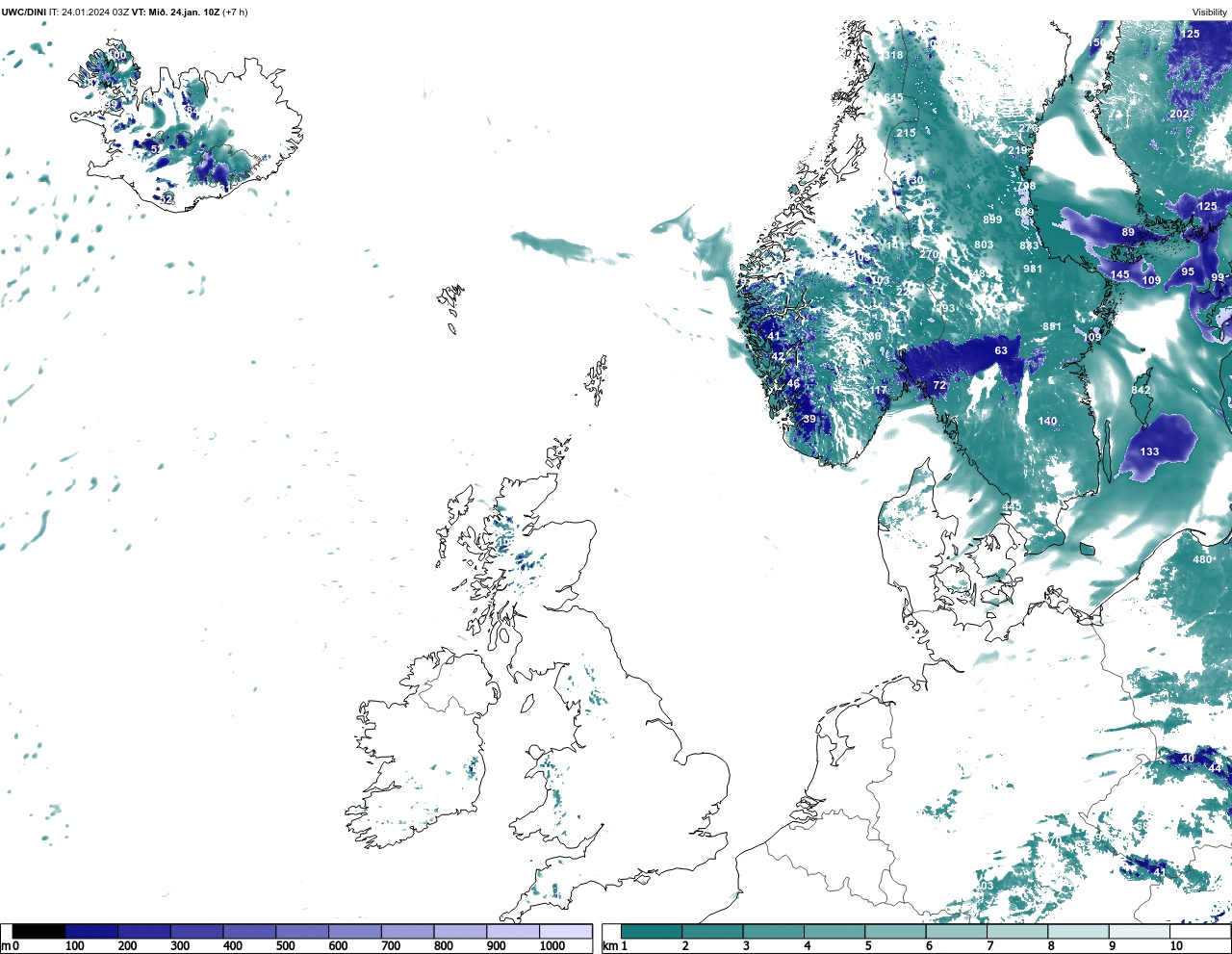Select the 500–600 m legend color block
This screenshot has height=954, width=1232.
(302, 931)
